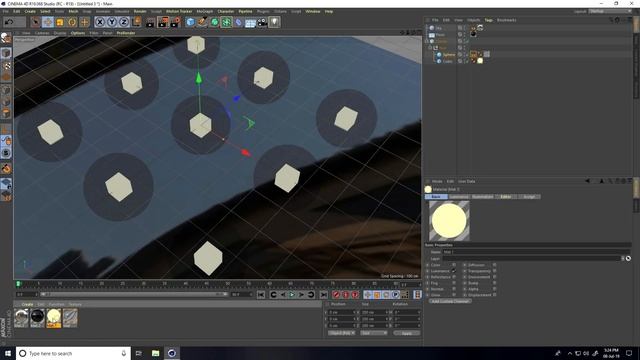Click the Apply button in coordinates panel

coord(407,333)
